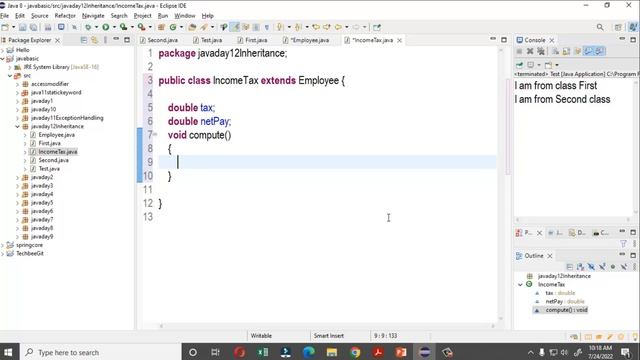Image resolution: width=640 pixels, height=360 pixels.
Task: Select Test.java in Package Explorer
Action: 49,169
